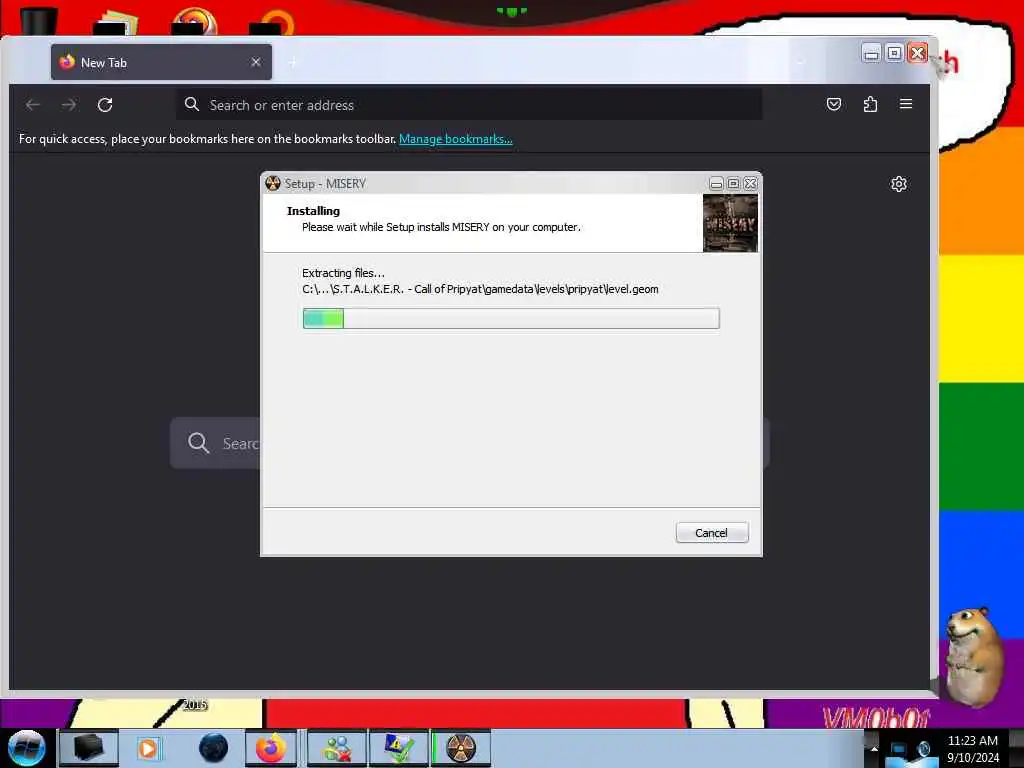The height and width of the screenshot is (768, 1024).
Task: Close the New Tab tab
Action: [256, 62]
